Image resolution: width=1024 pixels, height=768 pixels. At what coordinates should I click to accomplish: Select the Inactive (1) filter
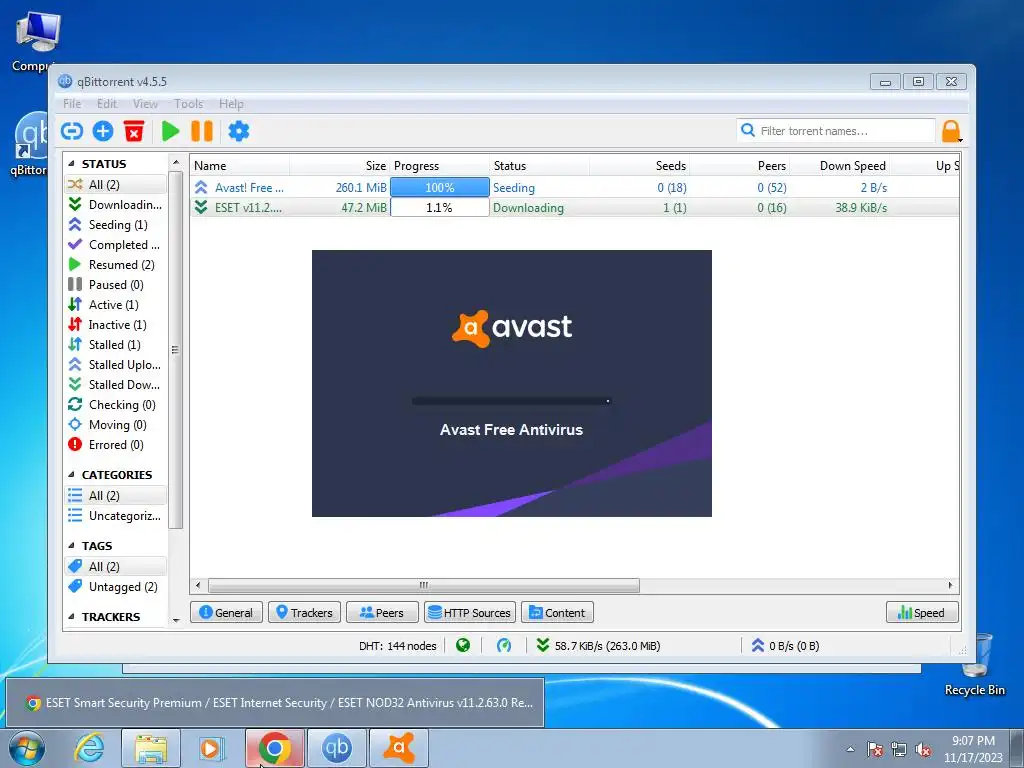click(116, 325)
